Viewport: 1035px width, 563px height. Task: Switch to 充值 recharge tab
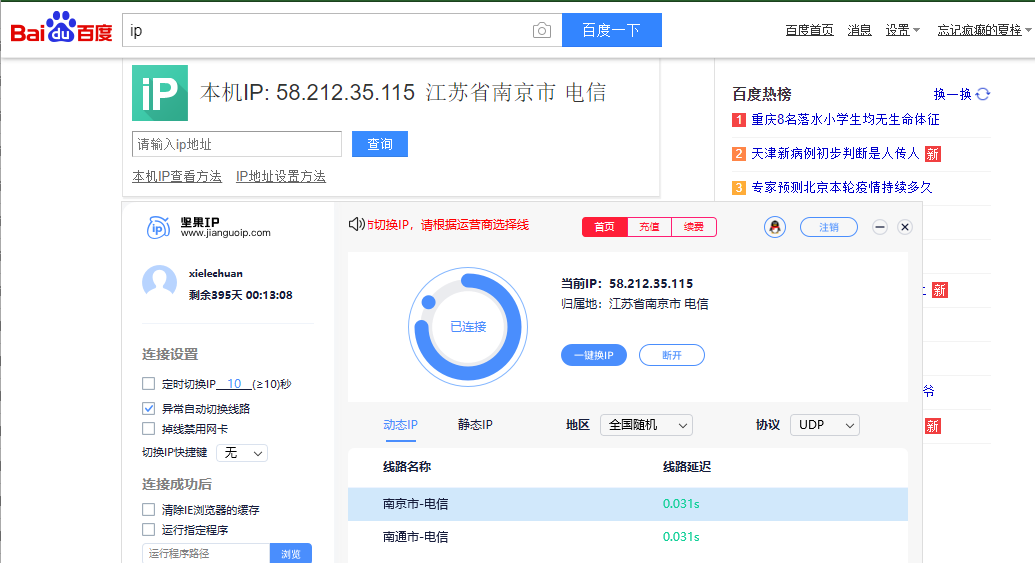click(650, 226)
